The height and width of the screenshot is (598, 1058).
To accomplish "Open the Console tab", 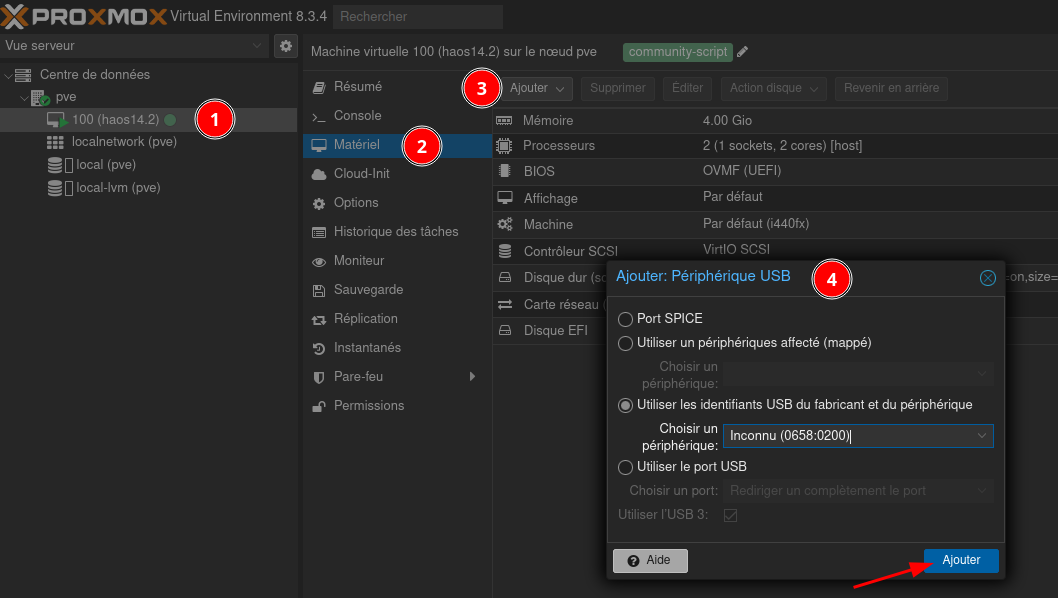I will (x=357, y=116).
